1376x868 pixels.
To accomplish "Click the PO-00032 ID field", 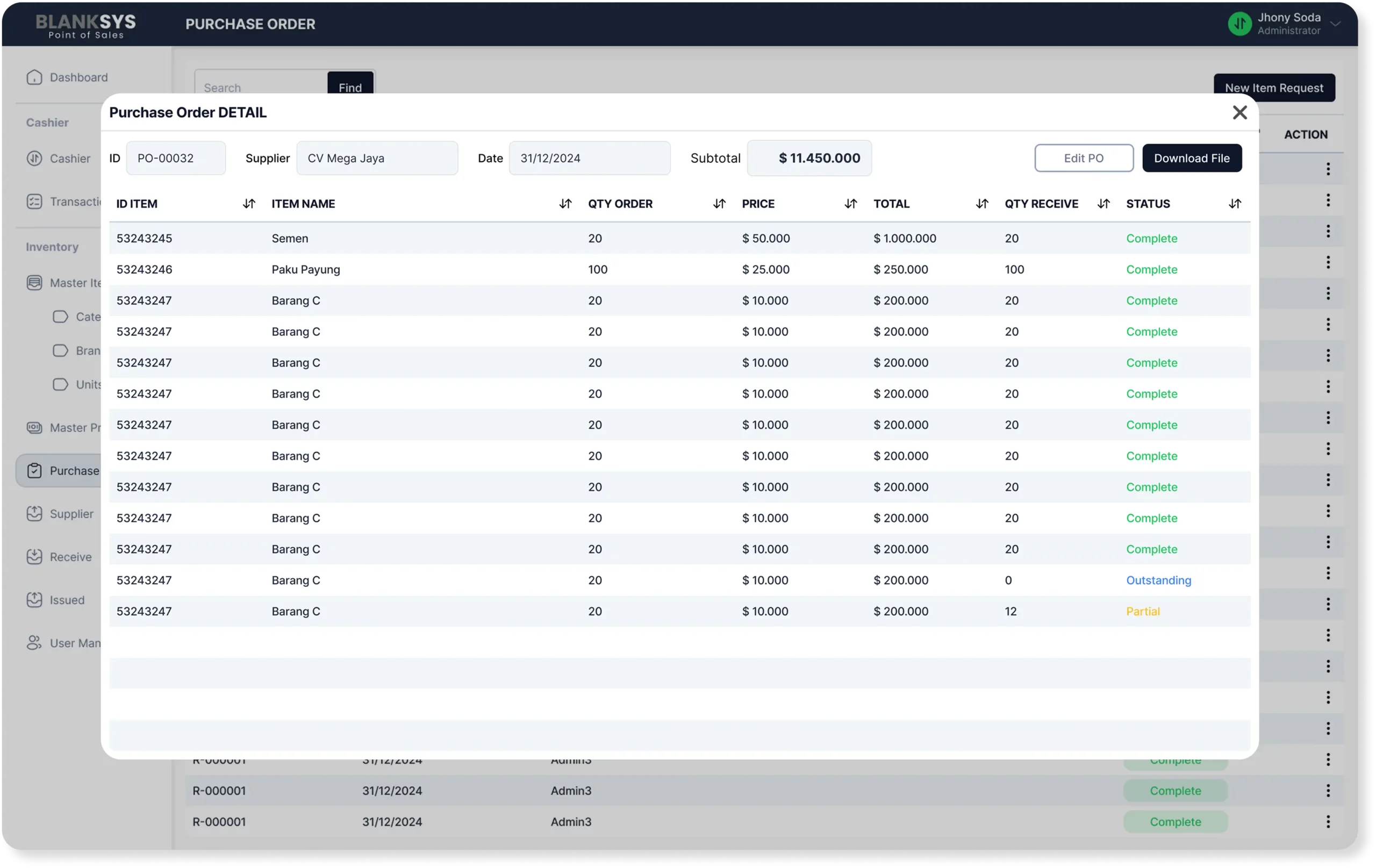I will pos(175,159).
